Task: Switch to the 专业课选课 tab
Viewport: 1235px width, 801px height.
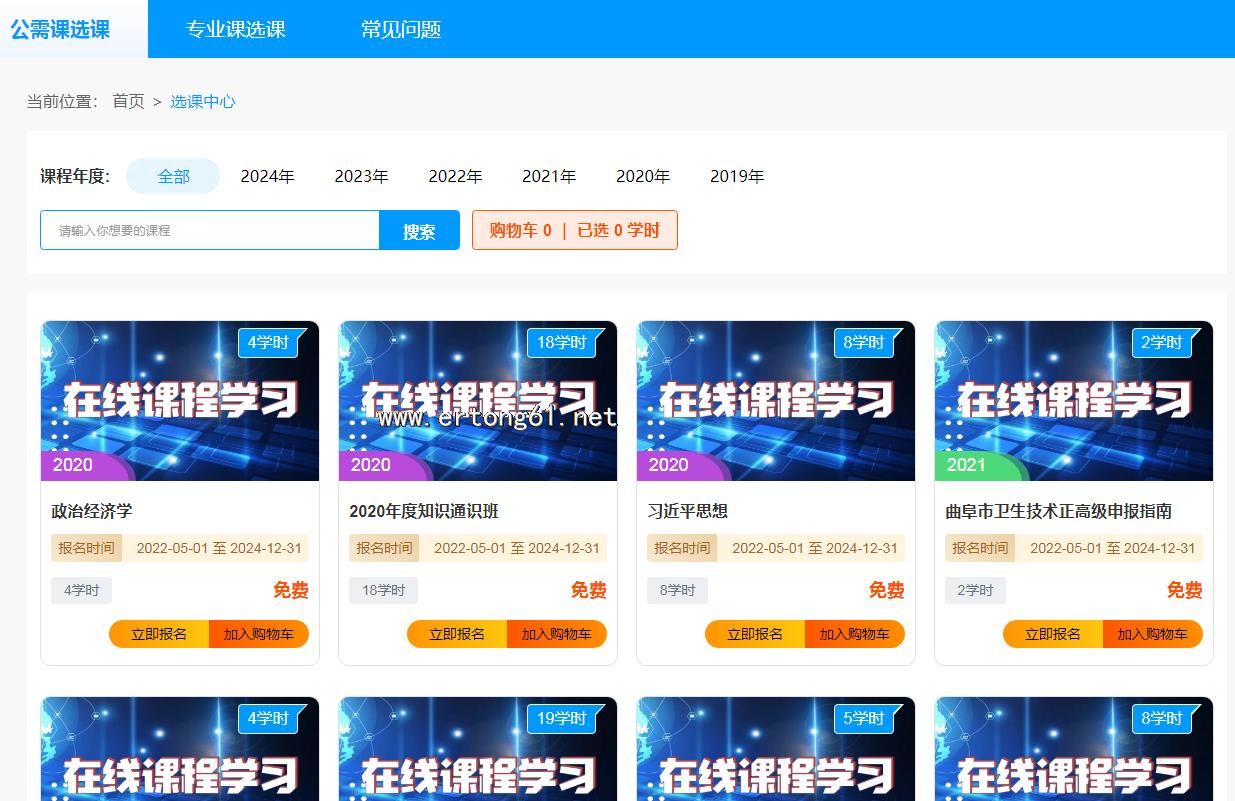Action: (235, 29)
